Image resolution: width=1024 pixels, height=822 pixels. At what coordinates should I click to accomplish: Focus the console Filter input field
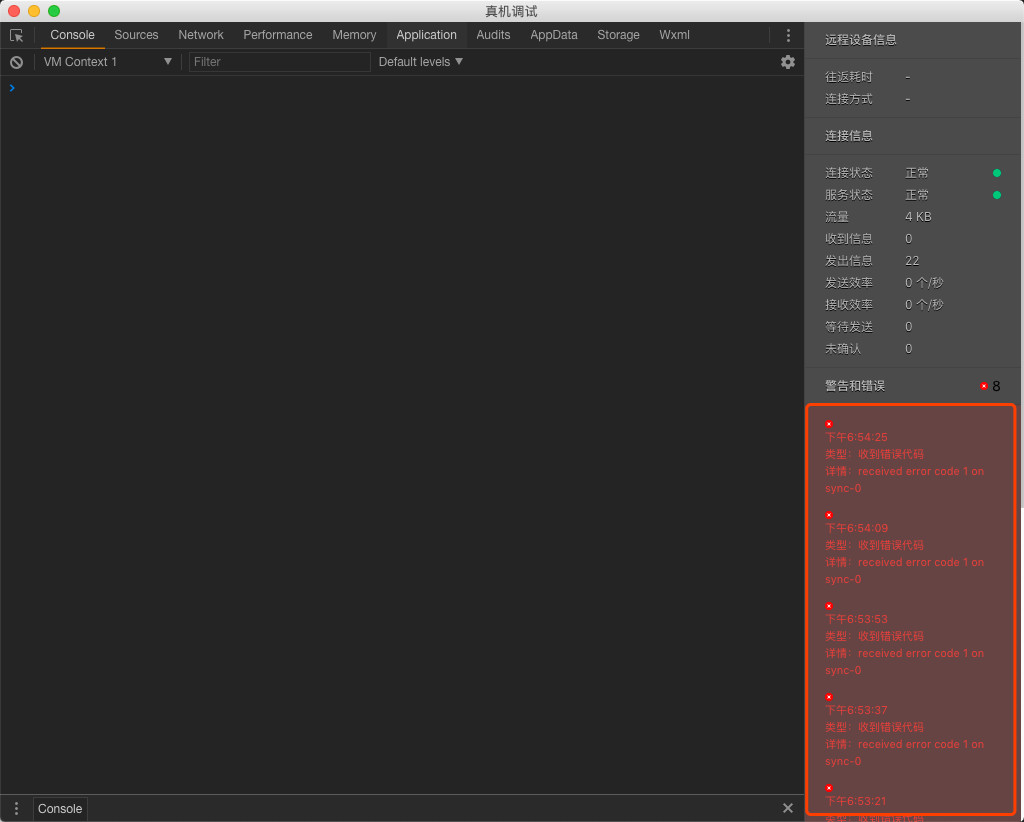point(280,62)
